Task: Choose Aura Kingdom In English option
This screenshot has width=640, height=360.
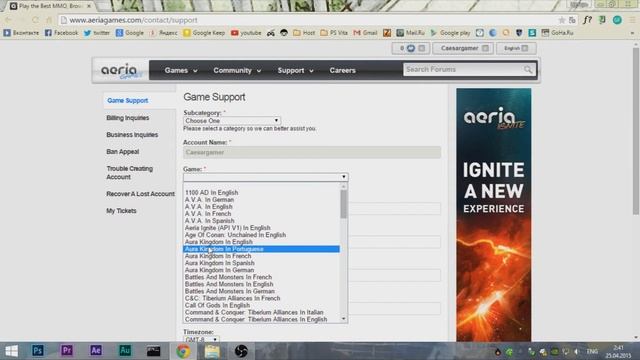Action: tap(261, 242)
